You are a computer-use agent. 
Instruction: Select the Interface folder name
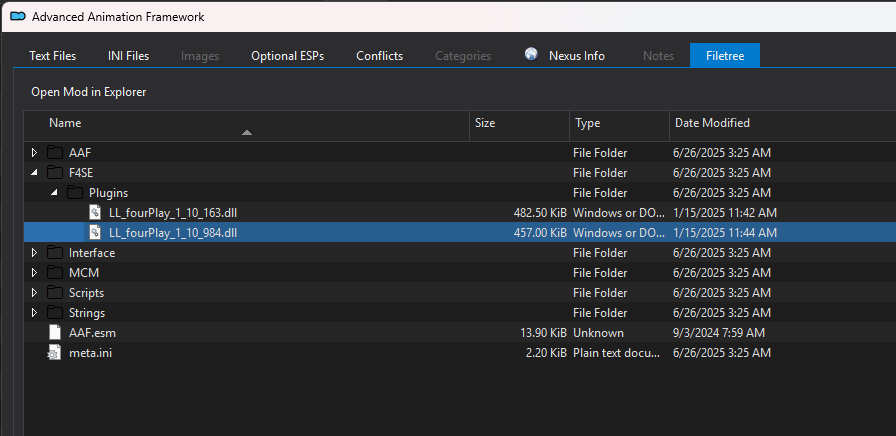pos(92,253)
